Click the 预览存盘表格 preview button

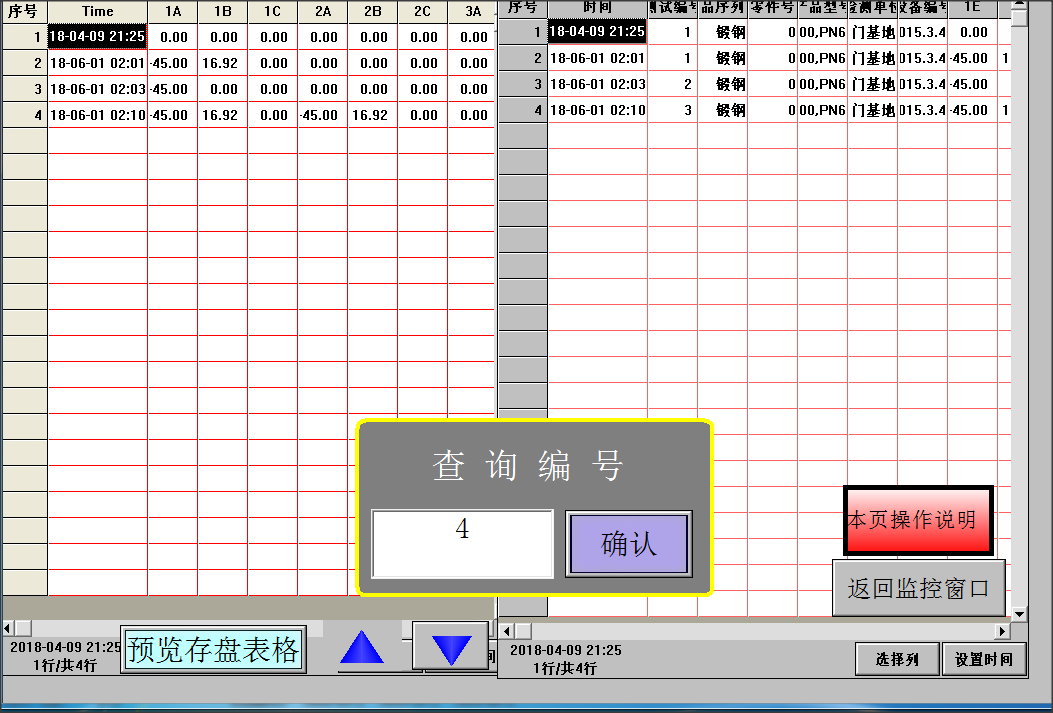tap(212, 650)
